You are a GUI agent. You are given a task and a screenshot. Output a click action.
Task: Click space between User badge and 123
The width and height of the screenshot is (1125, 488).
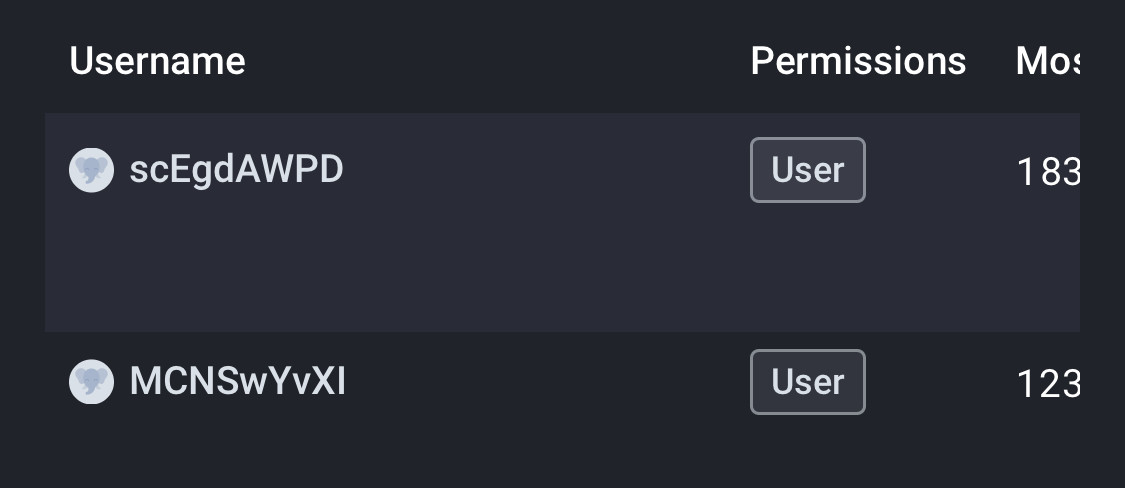[940, 382]
